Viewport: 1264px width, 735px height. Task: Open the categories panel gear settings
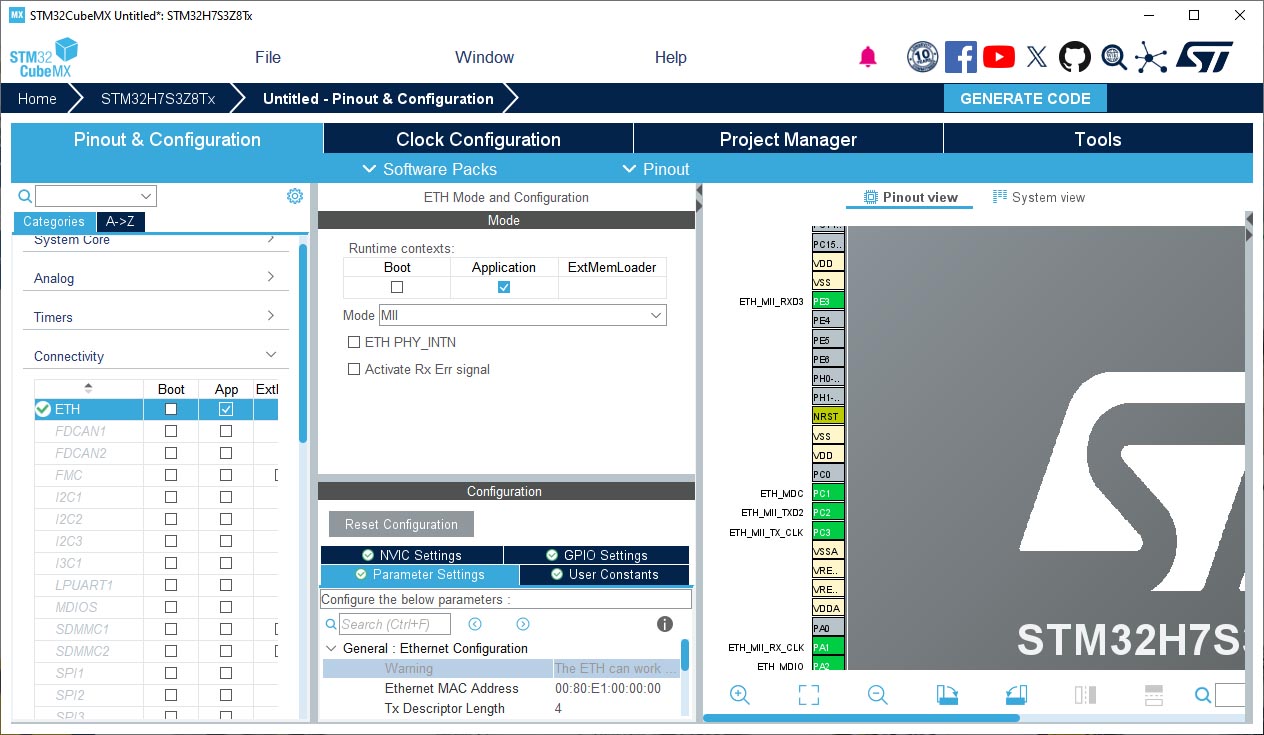295,196
